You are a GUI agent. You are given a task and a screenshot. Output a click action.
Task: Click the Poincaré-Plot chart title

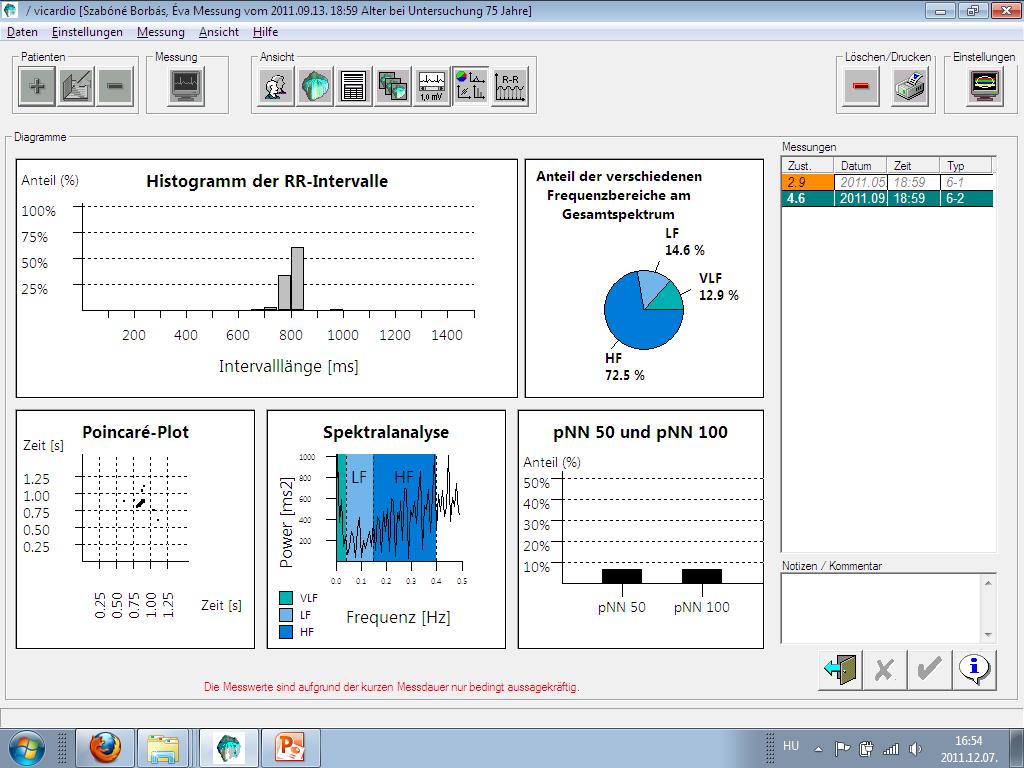135,432
